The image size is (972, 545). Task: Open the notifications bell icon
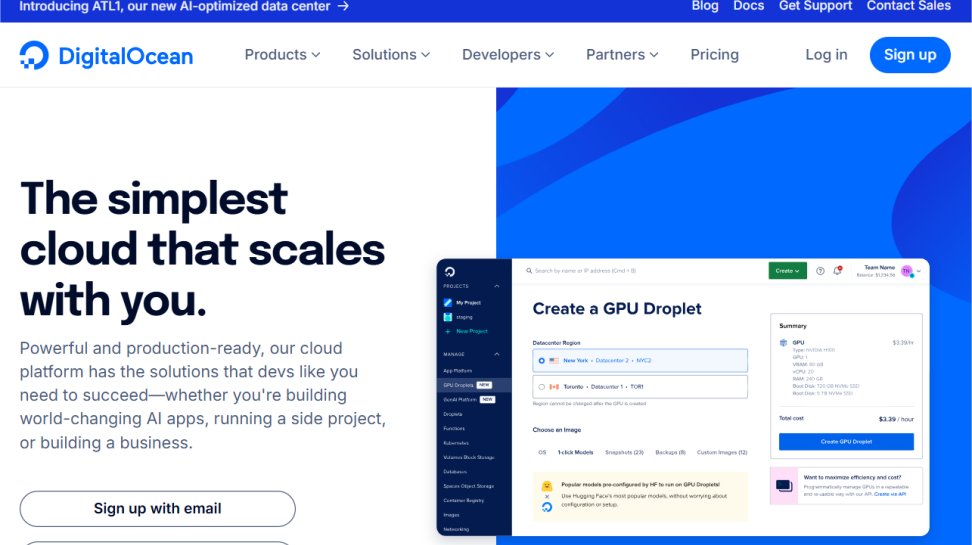pyautogui.click(x=837, y=271)
